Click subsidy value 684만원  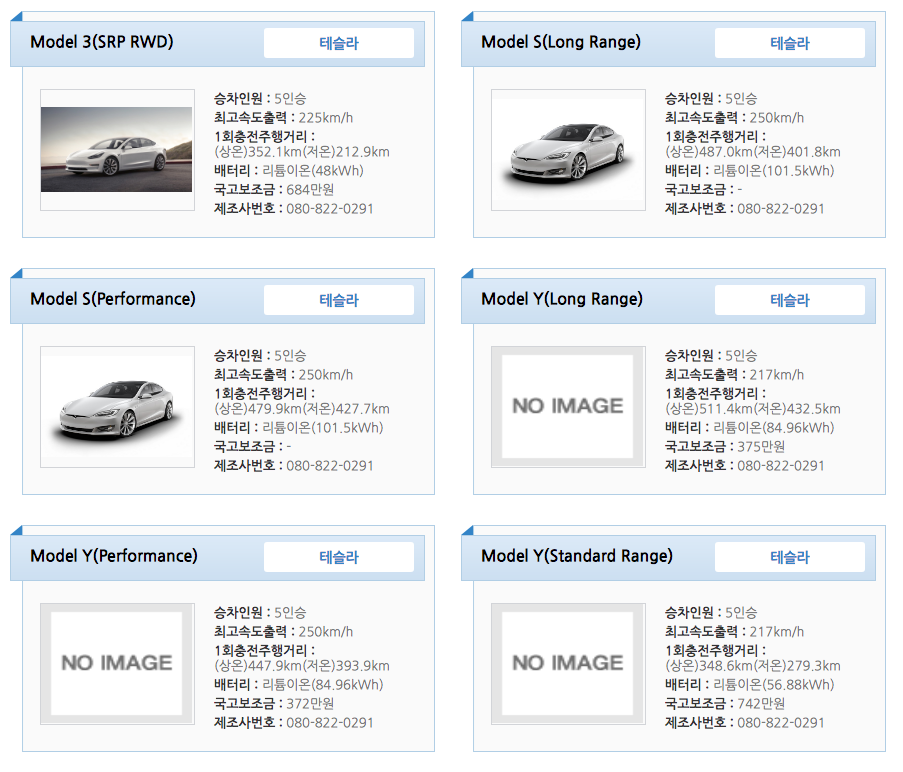click(x=310, y=190)
